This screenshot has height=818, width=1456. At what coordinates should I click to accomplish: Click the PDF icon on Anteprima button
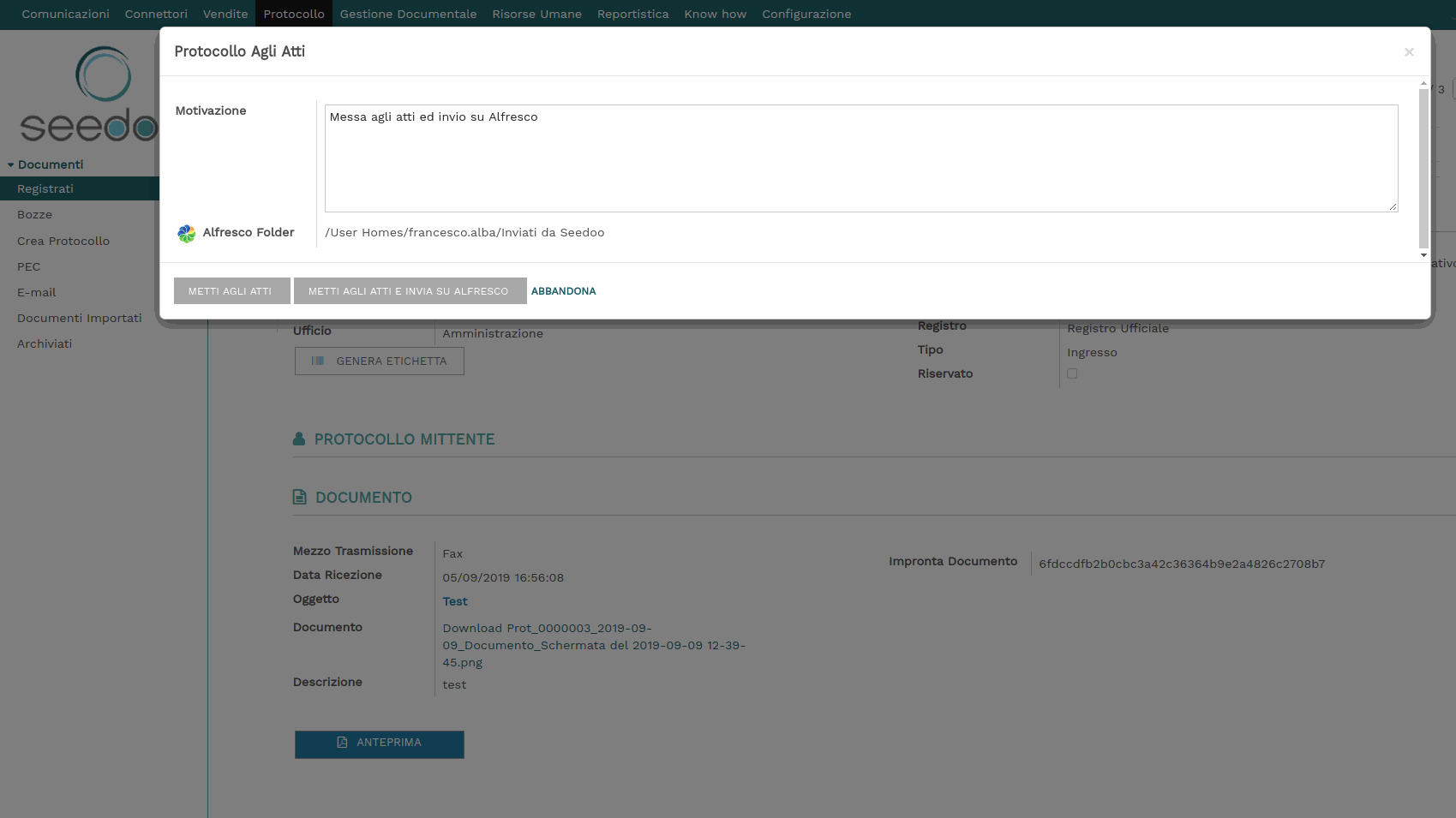pos(342,743)
